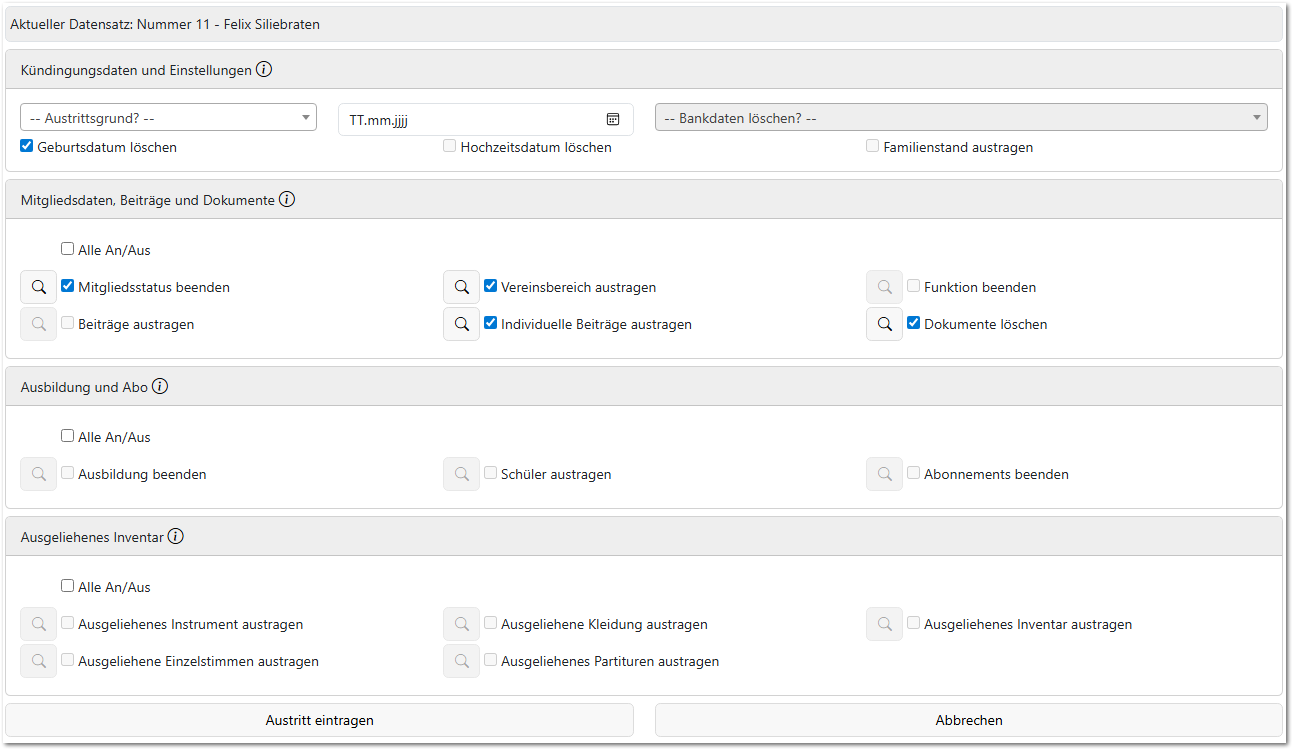Viewport: 1294px width, 751px height.
Task: Click into the TT.mm.jjjj date field
Action: 470,120
